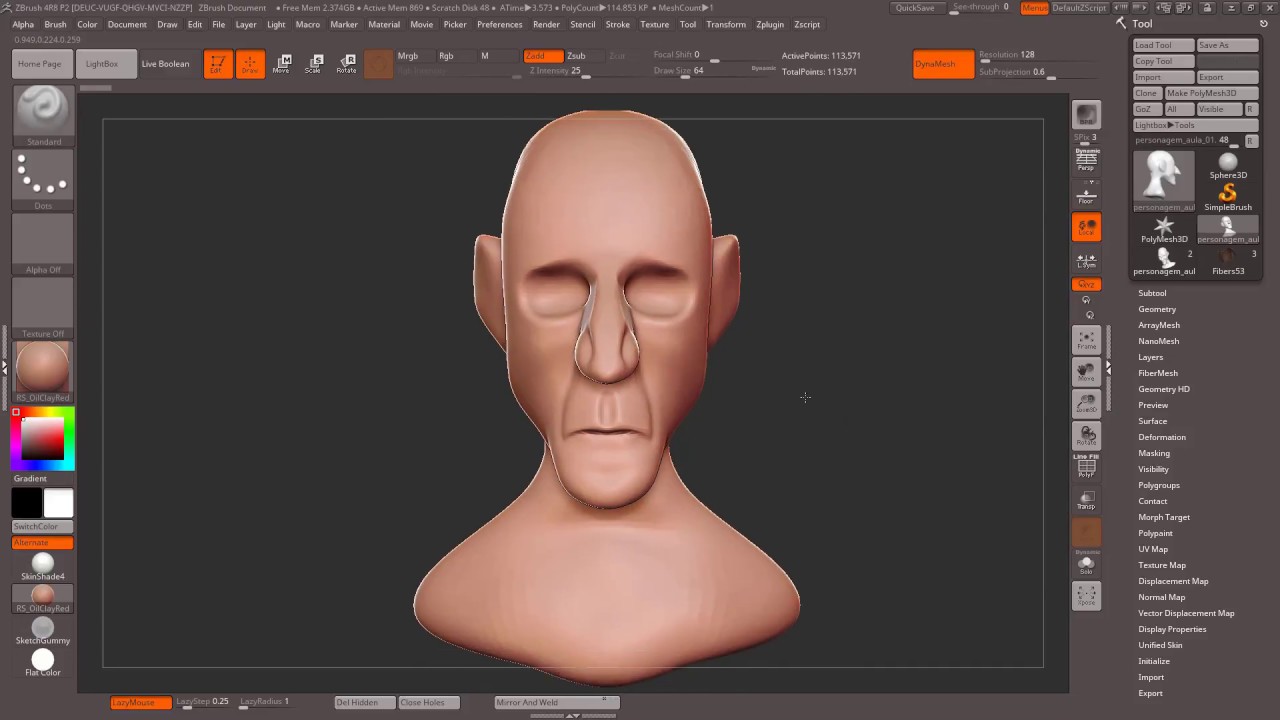Toggle Solo mode

[x=1086, y=564]
